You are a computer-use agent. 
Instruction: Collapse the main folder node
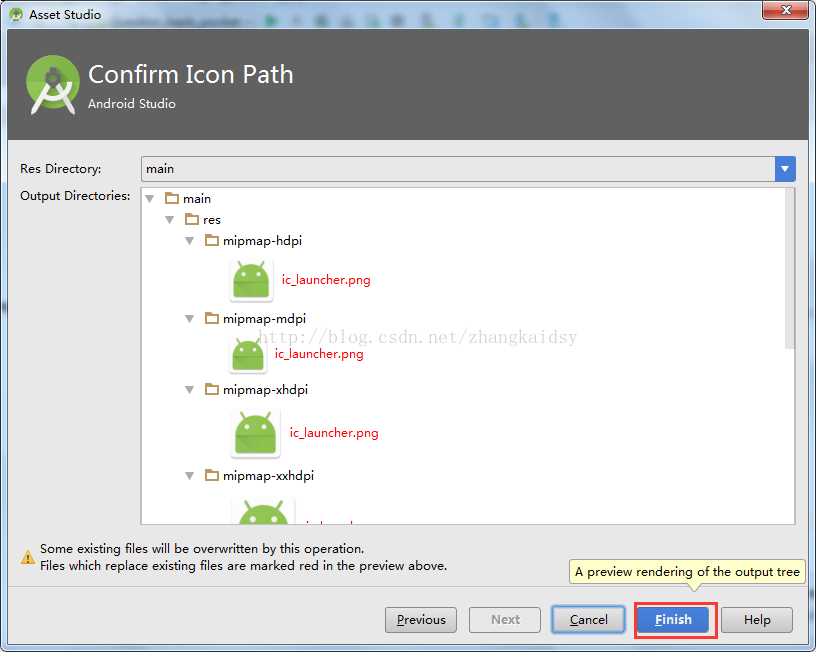150,199
